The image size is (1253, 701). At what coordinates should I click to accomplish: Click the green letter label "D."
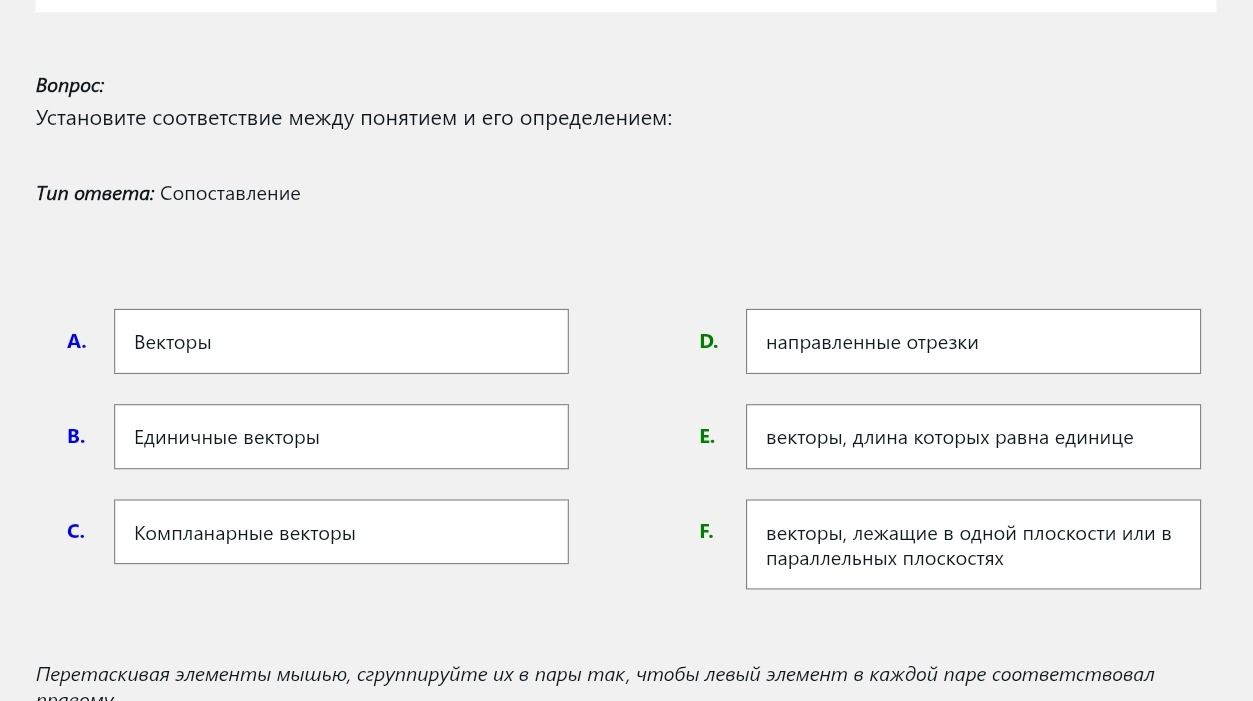[x=709, y=342]
